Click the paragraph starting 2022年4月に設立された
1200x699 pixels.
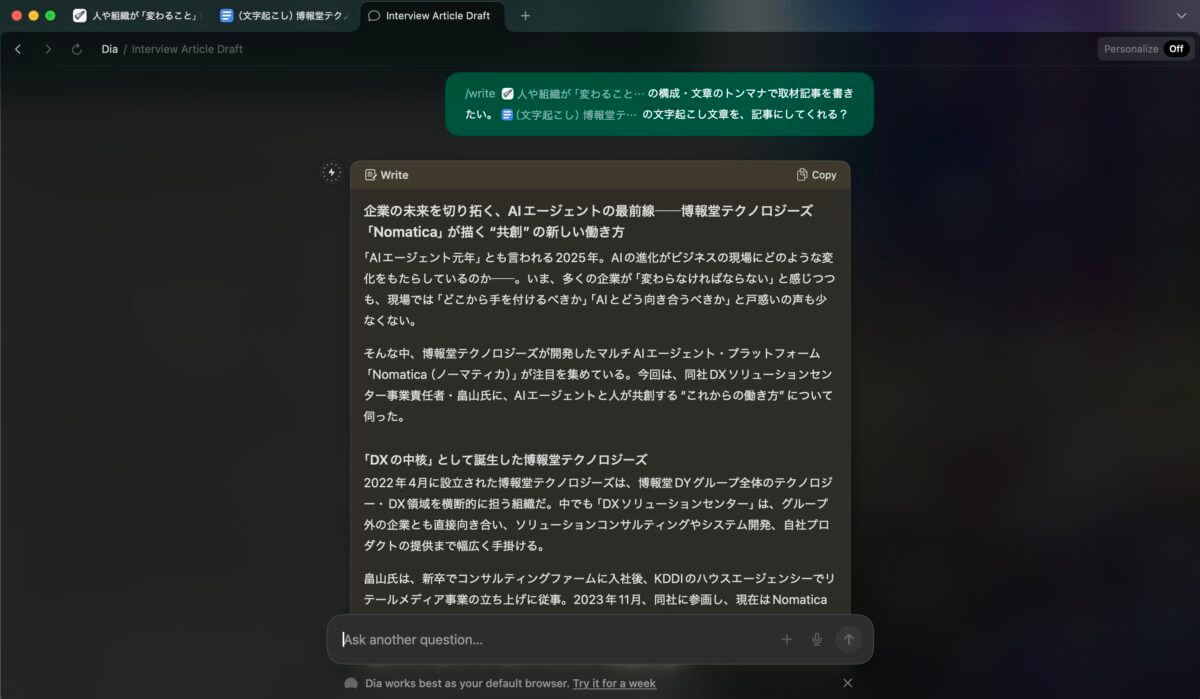click(x=598, y=514)
